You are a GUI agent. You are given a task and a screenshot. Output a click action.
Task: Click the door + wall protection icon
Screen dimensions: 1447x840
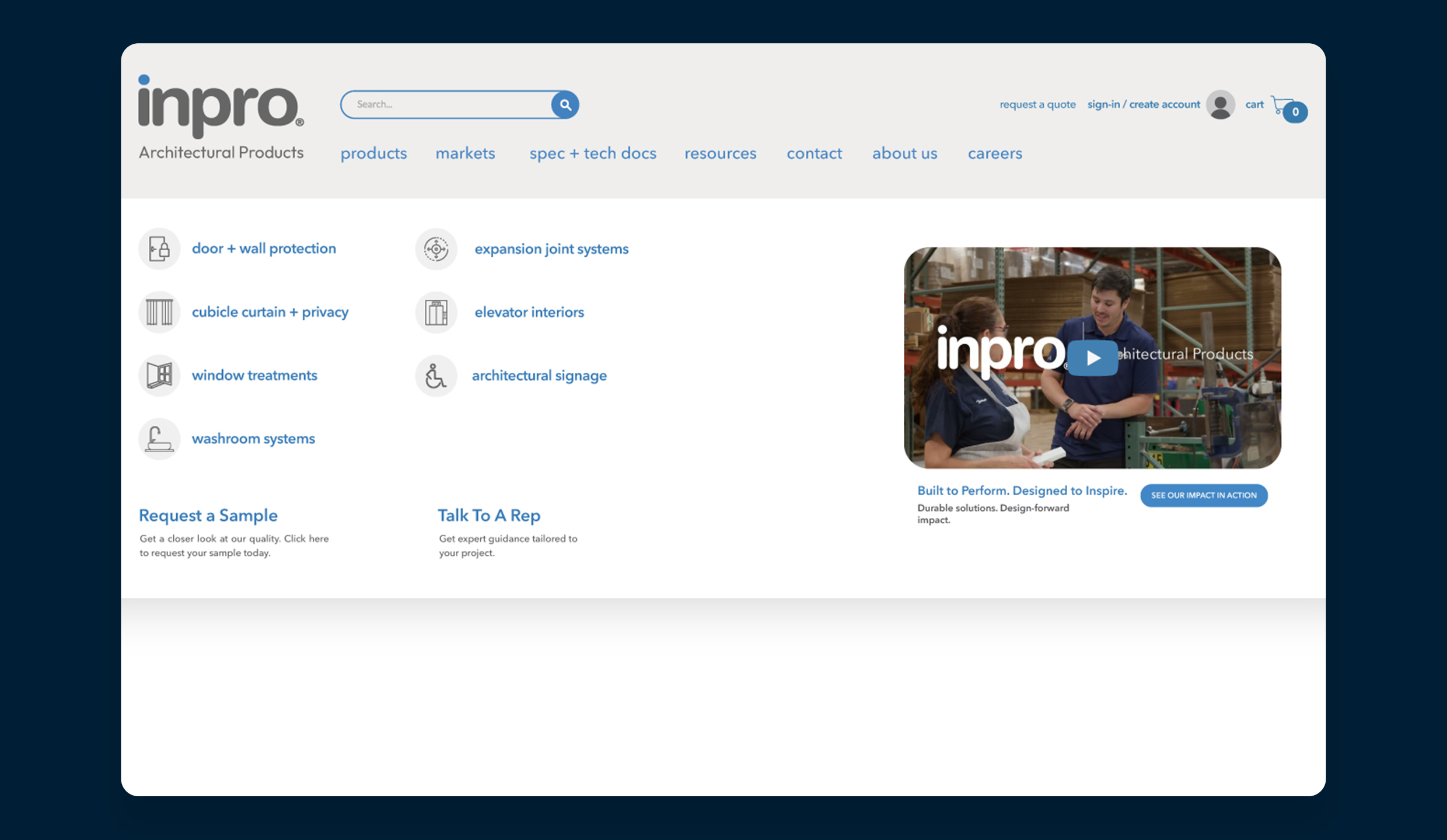(x=159, y=249)
